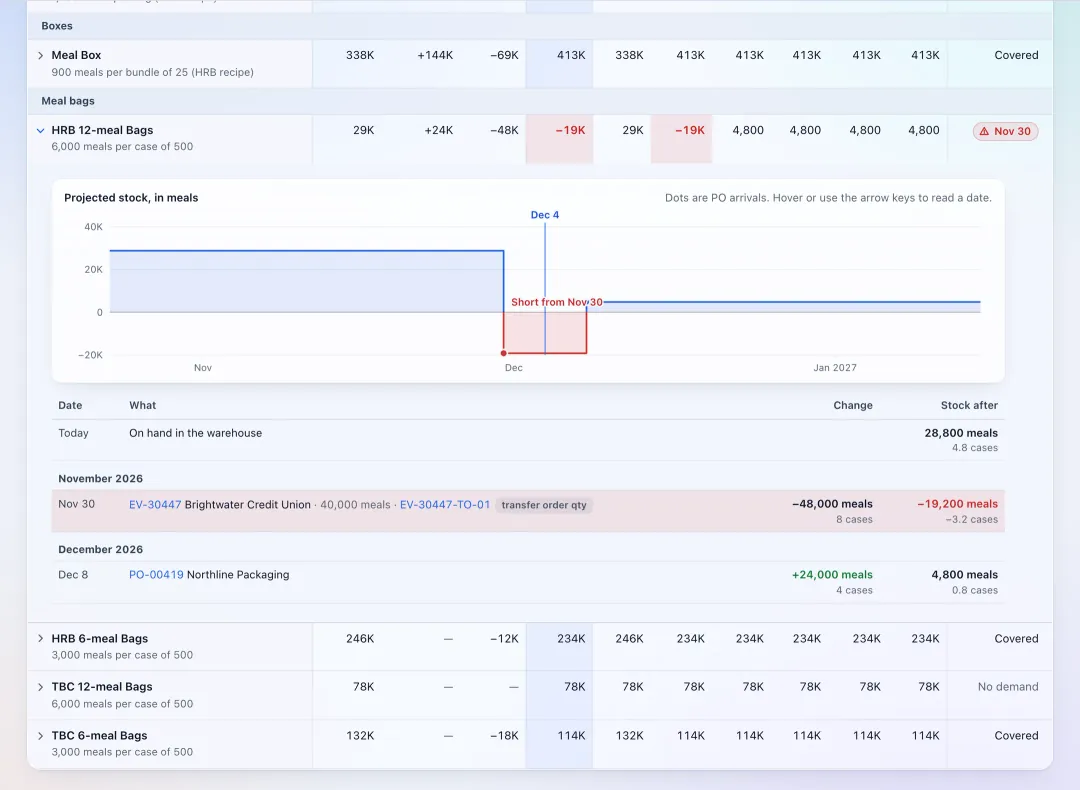
Task: Click the Dec 4 chart marker label
Action: 545,215
